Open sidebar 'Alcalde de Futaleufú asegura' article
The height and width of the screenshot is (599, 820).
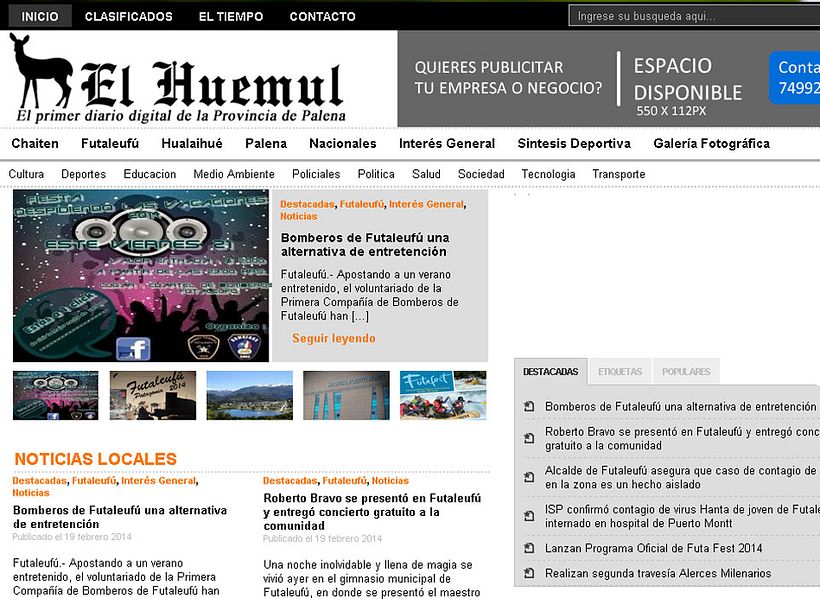(x=682, y=477)
